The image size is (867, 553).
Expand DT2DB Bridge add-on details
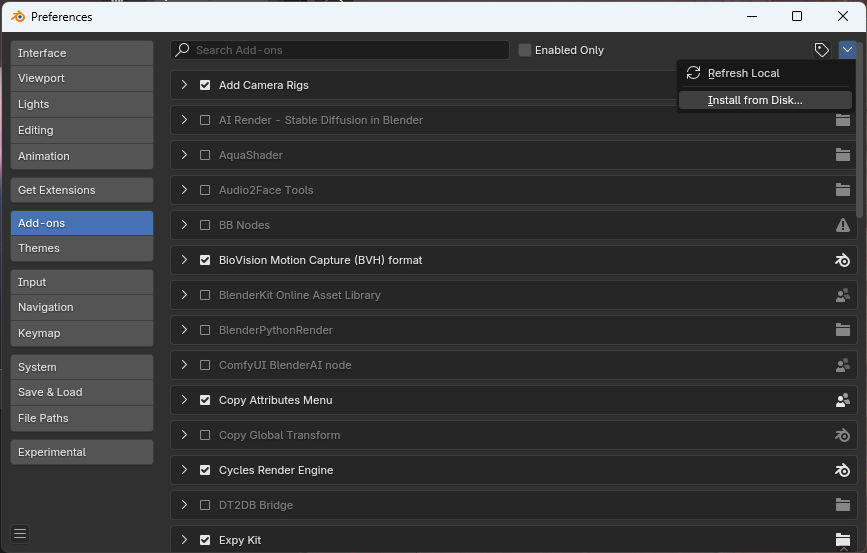click(x=184, y=504)
